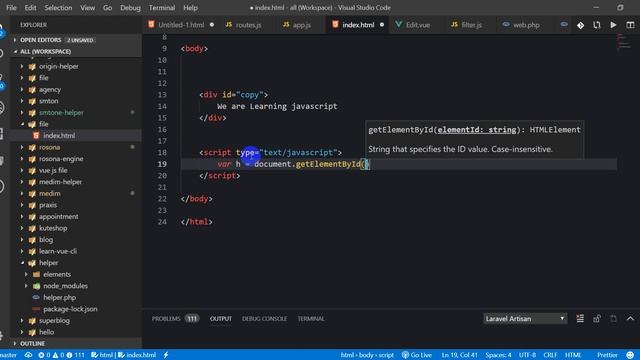Click the run play icon in editor toolbar

(x=613, y=25)
